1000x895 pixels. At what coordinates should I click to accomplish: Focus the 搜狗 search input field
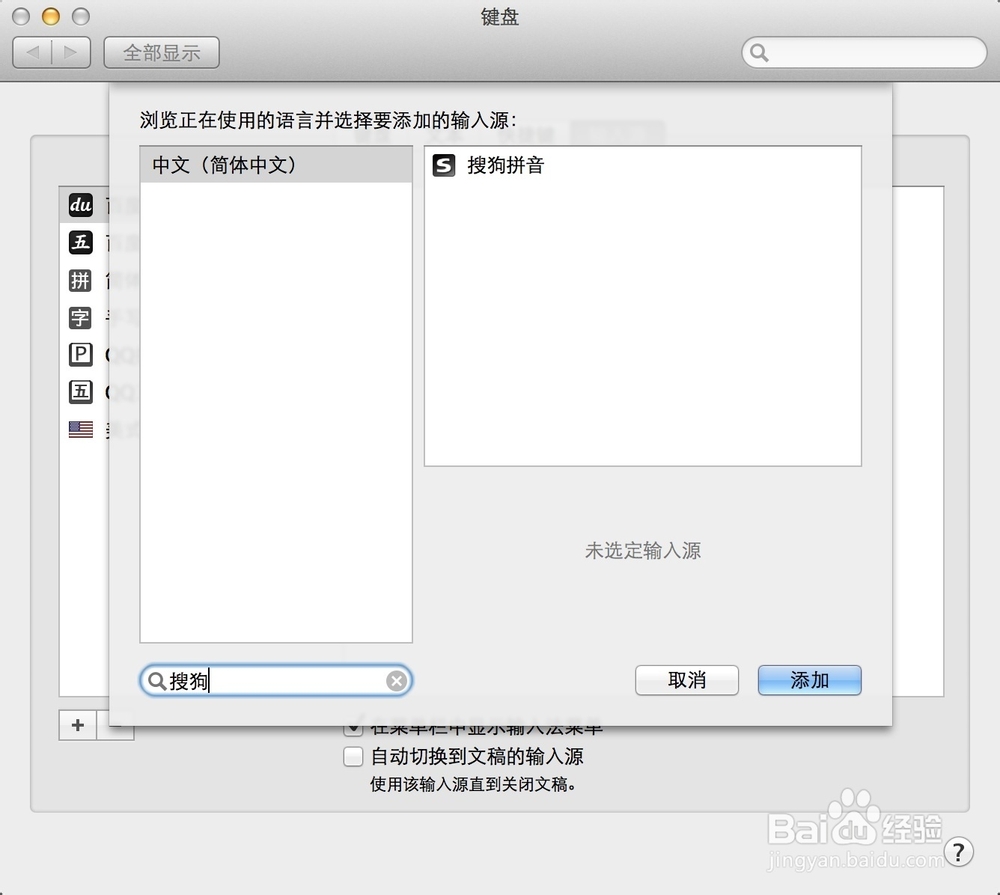(x=276, y=681)
